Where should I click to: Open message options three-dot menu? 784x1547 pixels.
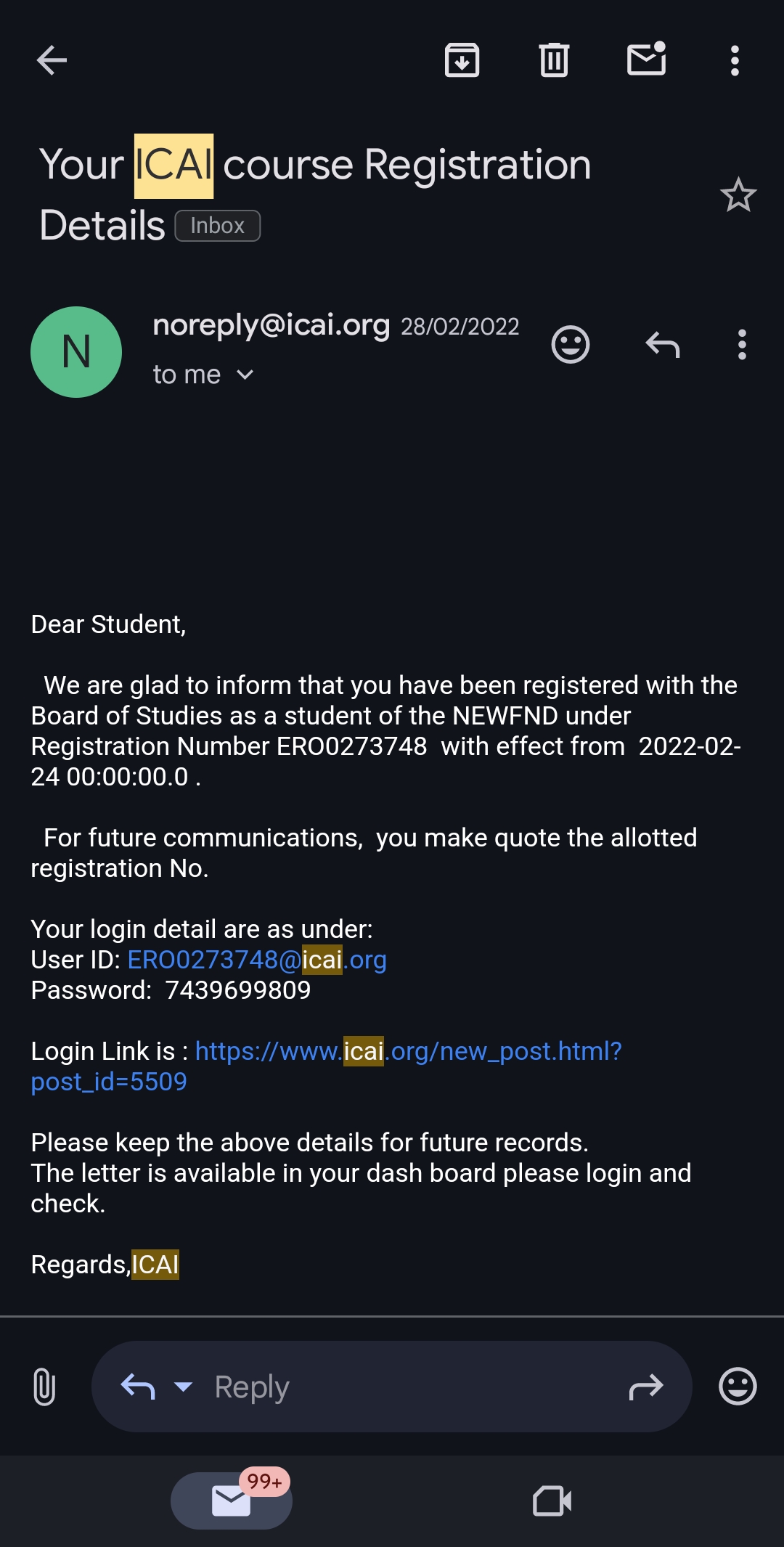pyautogui.click(x=741, y=345)
